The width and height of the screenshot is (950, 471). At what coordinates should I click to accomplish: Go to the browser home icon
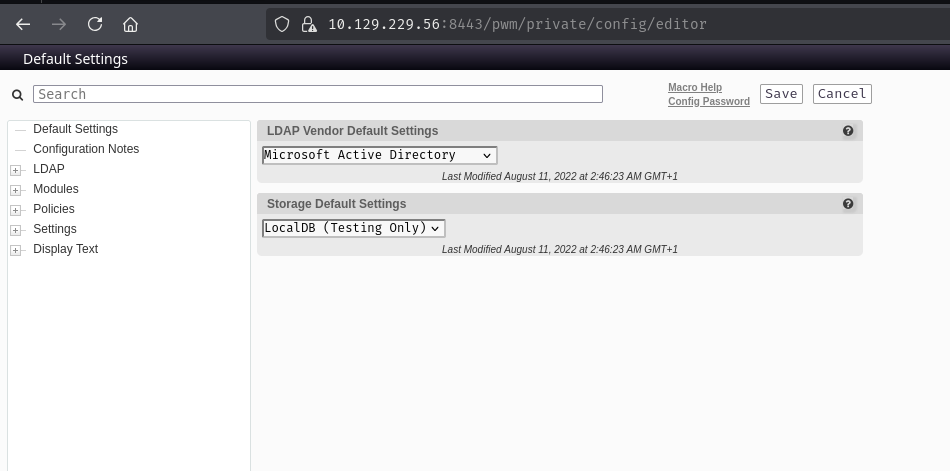pos(130,24)
